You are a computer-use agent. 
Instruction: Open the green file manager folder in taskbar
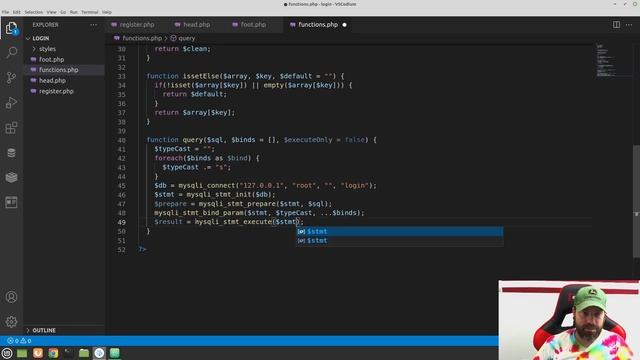pyautogui.click(x=84, y=353)
